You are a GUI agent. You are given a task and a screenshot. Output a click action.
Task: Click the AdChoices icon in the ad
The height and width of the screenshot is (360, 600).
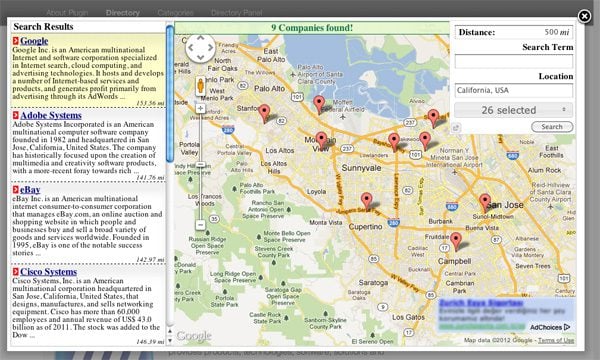click(567, 327)
